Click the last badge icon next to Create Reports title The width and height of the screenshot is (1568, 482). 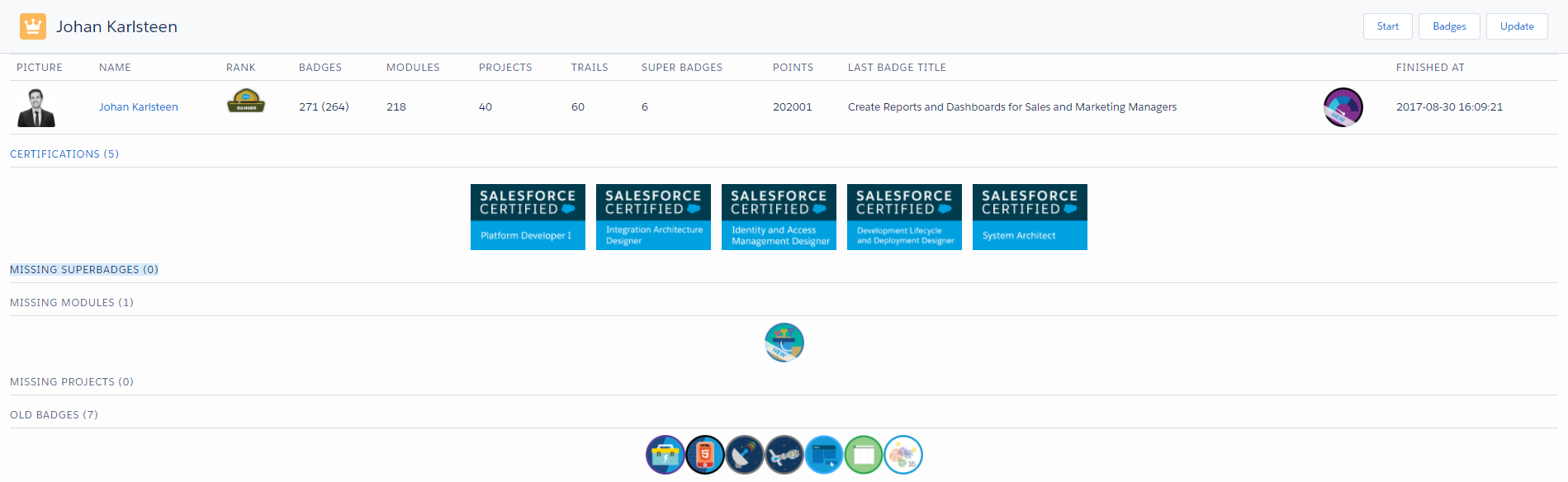(1343, 107)
